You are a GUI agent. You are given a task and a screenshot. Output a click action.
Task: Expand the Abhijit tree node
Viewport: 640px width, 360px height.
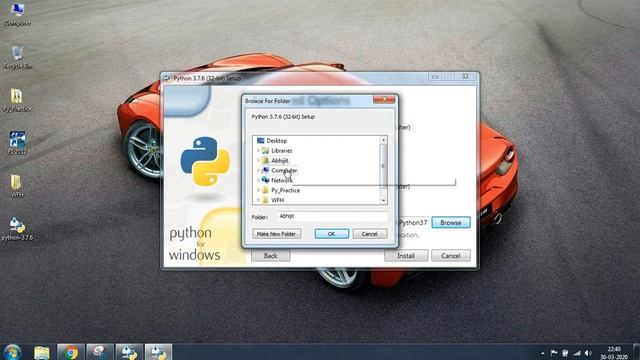[258, 160]
